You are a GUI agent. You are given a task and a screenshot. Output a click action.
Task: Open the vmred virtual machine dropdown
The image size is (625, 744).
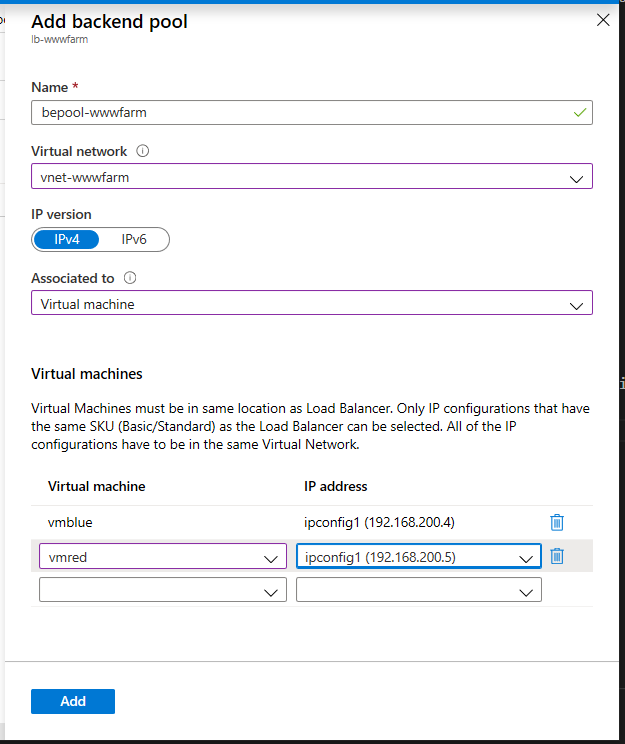162,557
